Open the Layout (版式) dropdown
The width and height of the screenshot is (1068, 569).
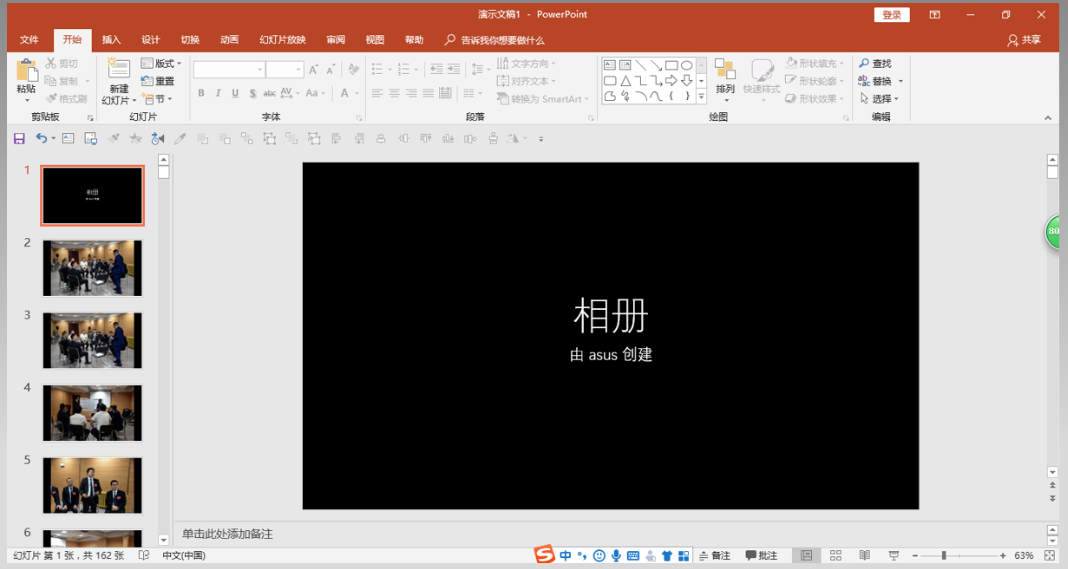tap(164, 64)
